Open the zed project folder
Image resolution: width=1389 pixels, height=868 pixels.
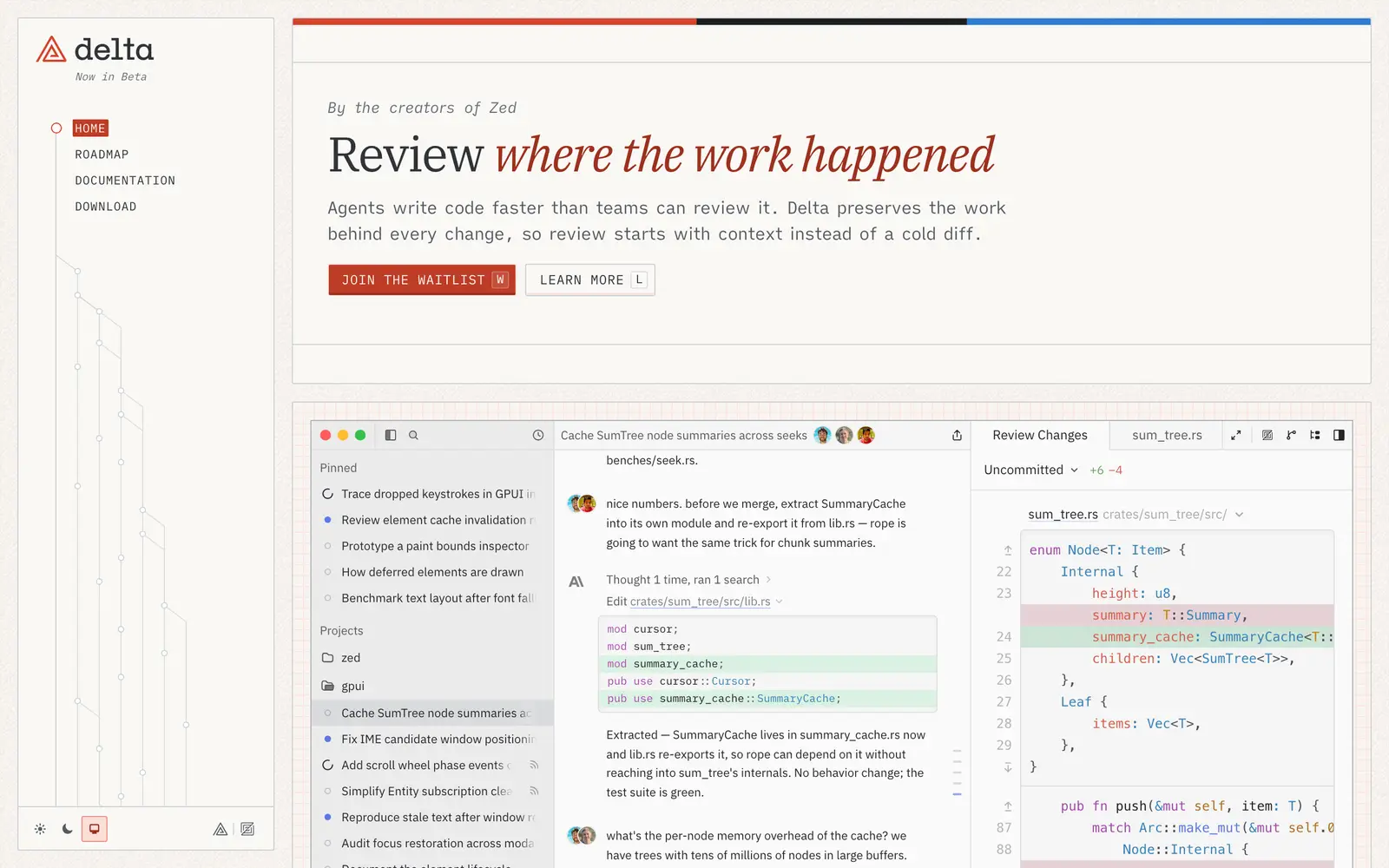tap(339, 658)
